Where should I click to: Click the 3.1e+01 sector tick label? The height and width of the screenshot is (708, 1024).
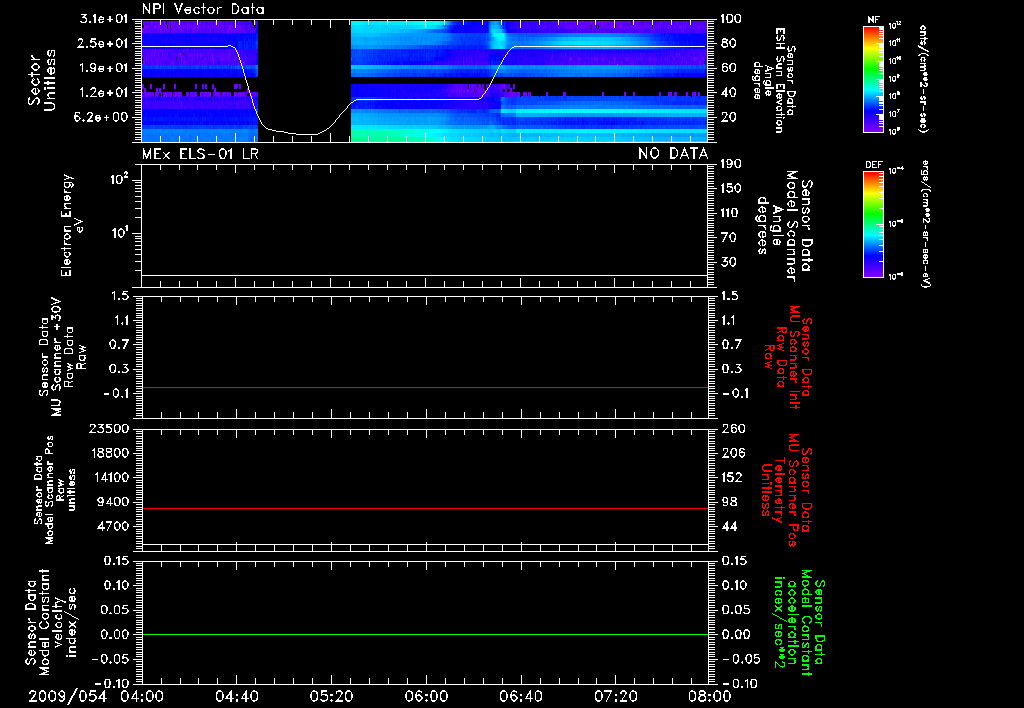coord(104,19)
